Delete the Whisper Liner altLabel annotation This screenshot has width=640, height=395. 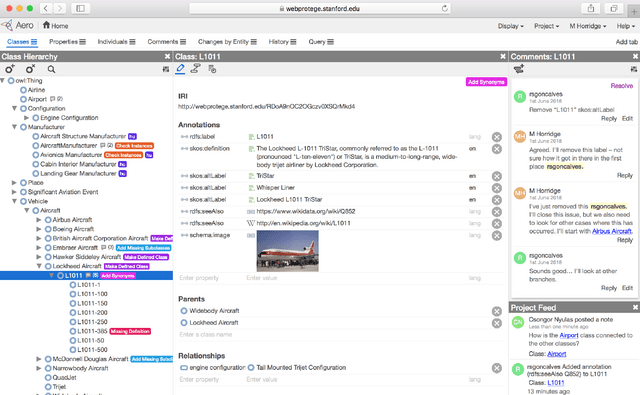coord(497,188)
